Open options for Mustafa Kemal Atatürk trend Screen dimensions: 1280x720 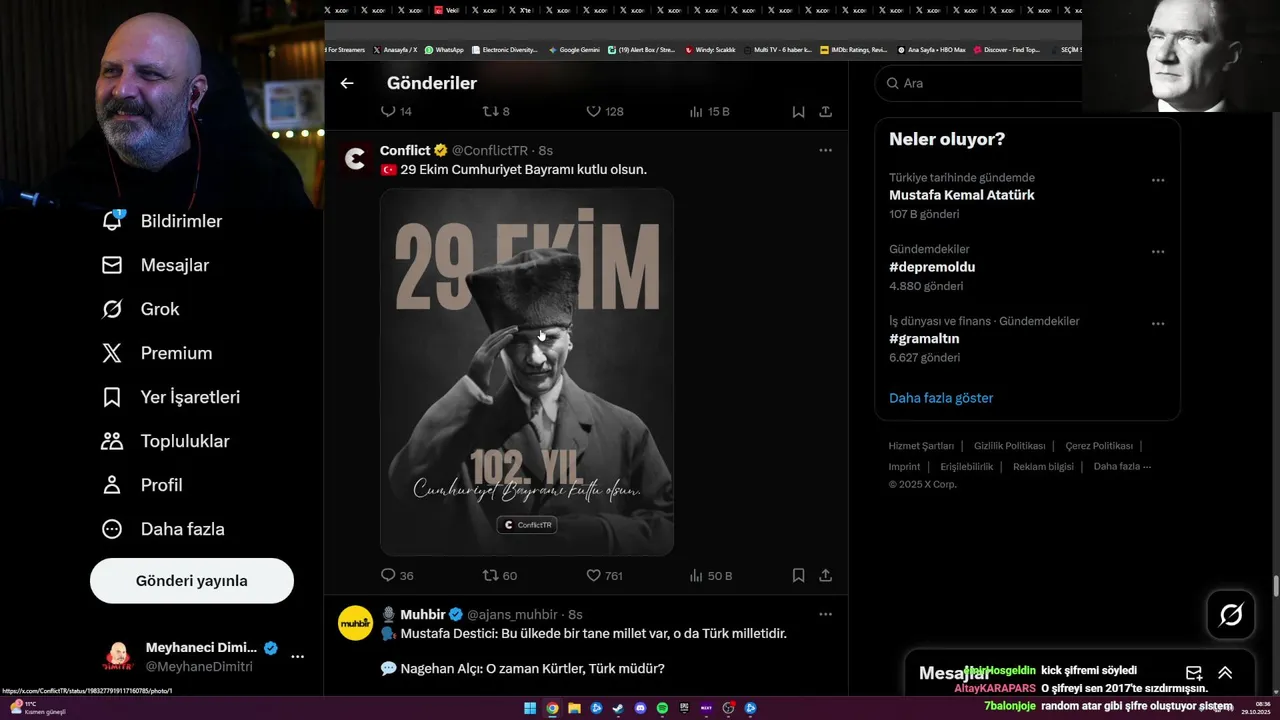click(1158, 180)
